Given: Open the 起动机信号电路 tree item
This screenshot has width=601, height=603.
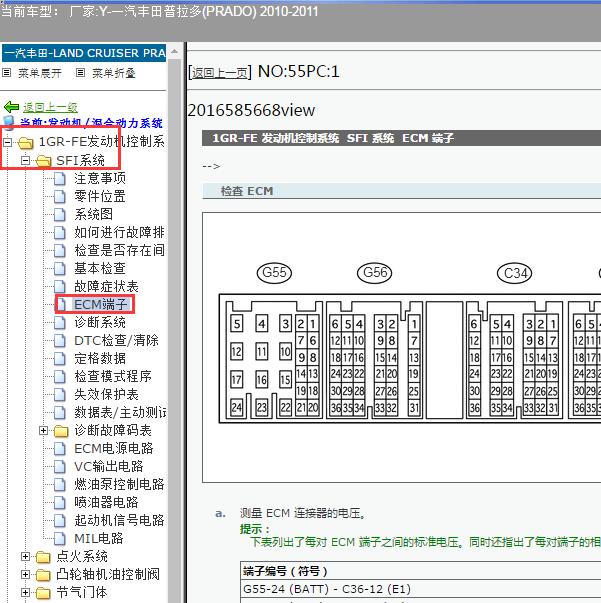Looking at the screenshot, I should point(119,520).
